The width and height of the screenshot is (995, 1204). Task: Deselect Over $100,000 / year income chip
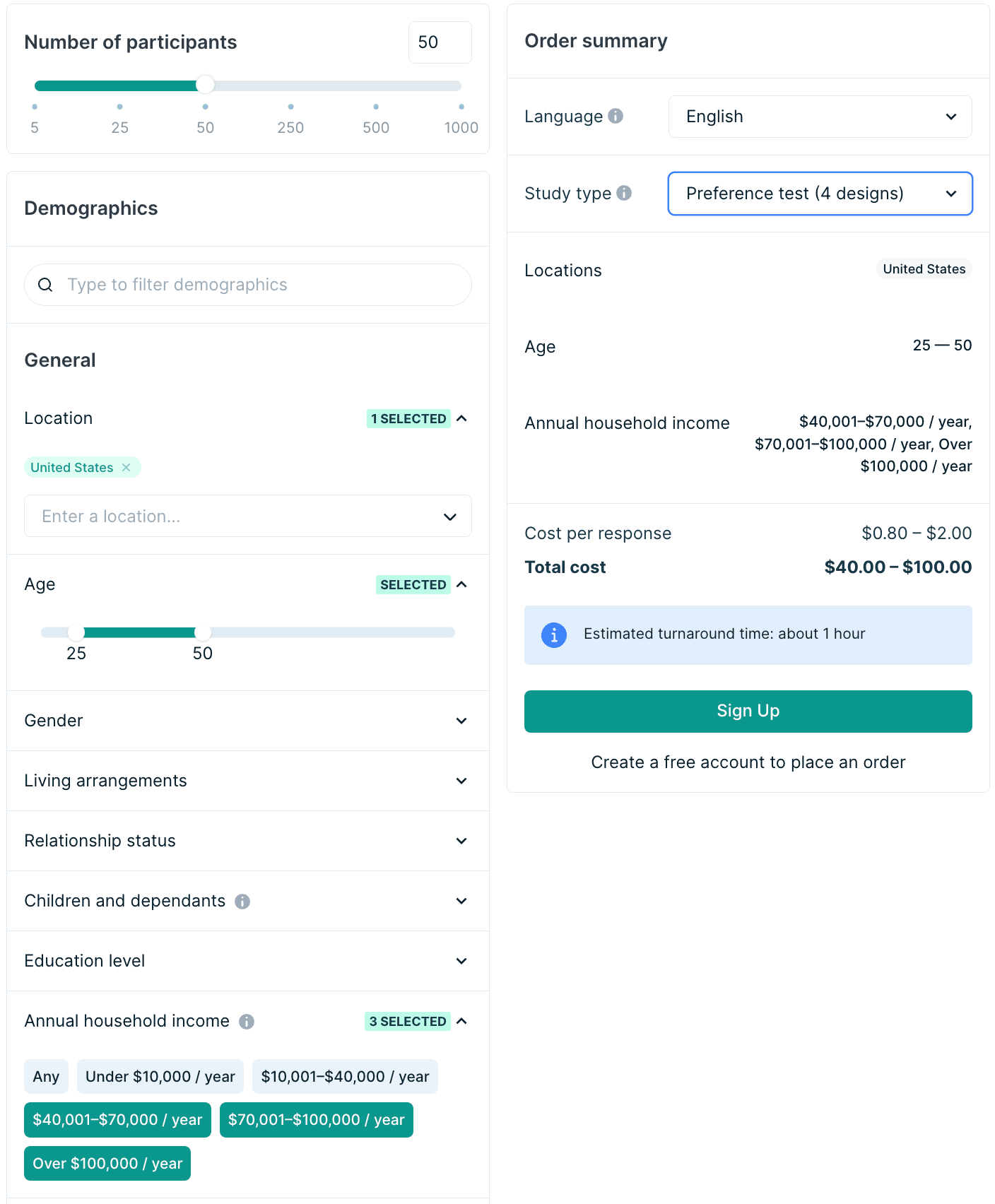[107, 1164]
